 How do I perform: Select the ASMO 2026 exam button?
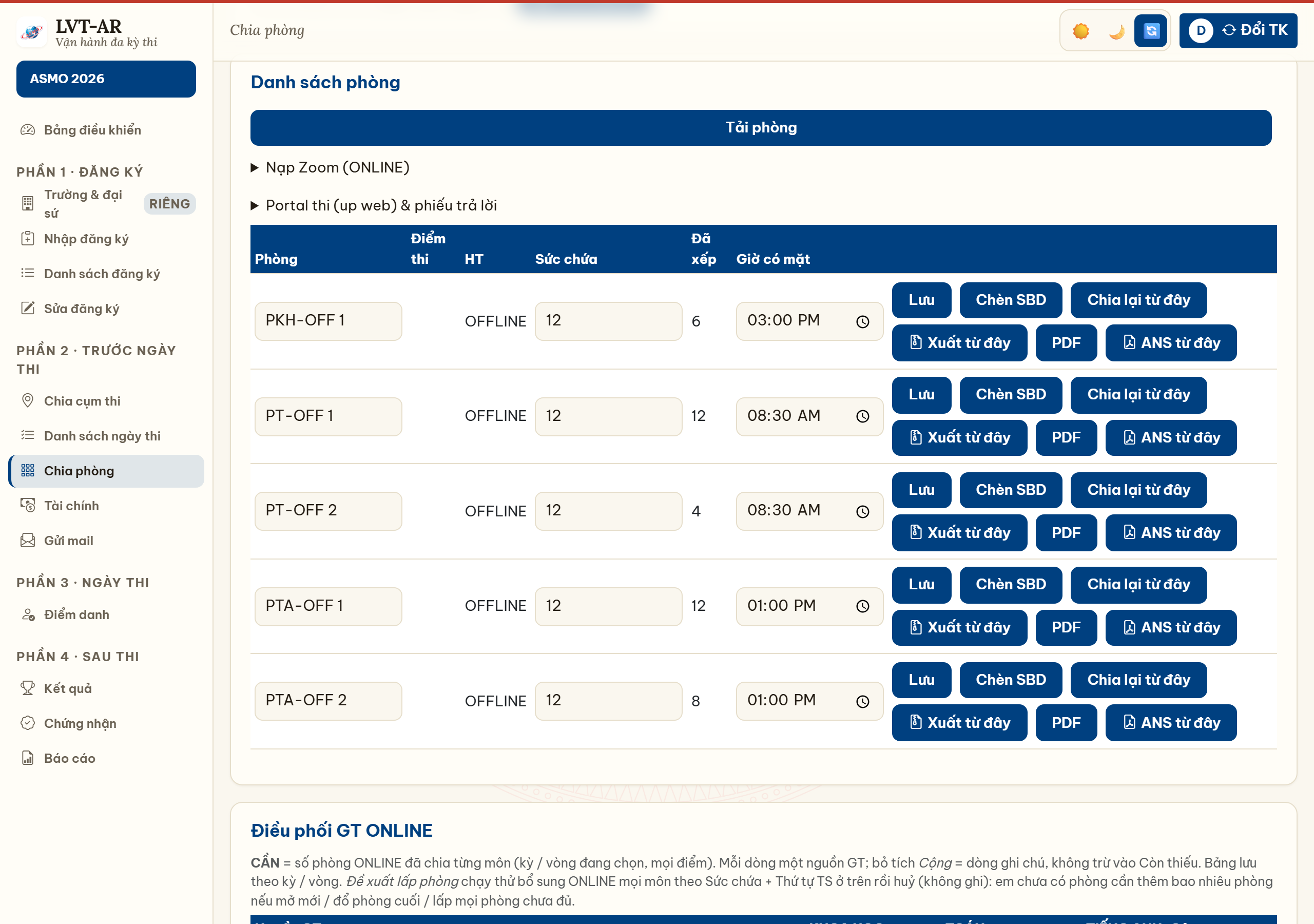106,79
